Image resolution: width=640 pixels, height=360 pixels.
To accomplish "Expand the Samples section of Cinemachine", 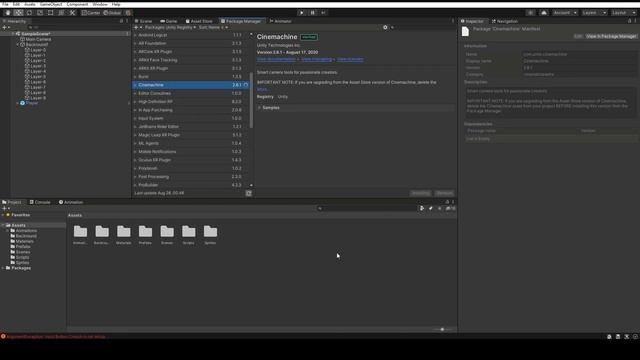I will click(260, 108).
